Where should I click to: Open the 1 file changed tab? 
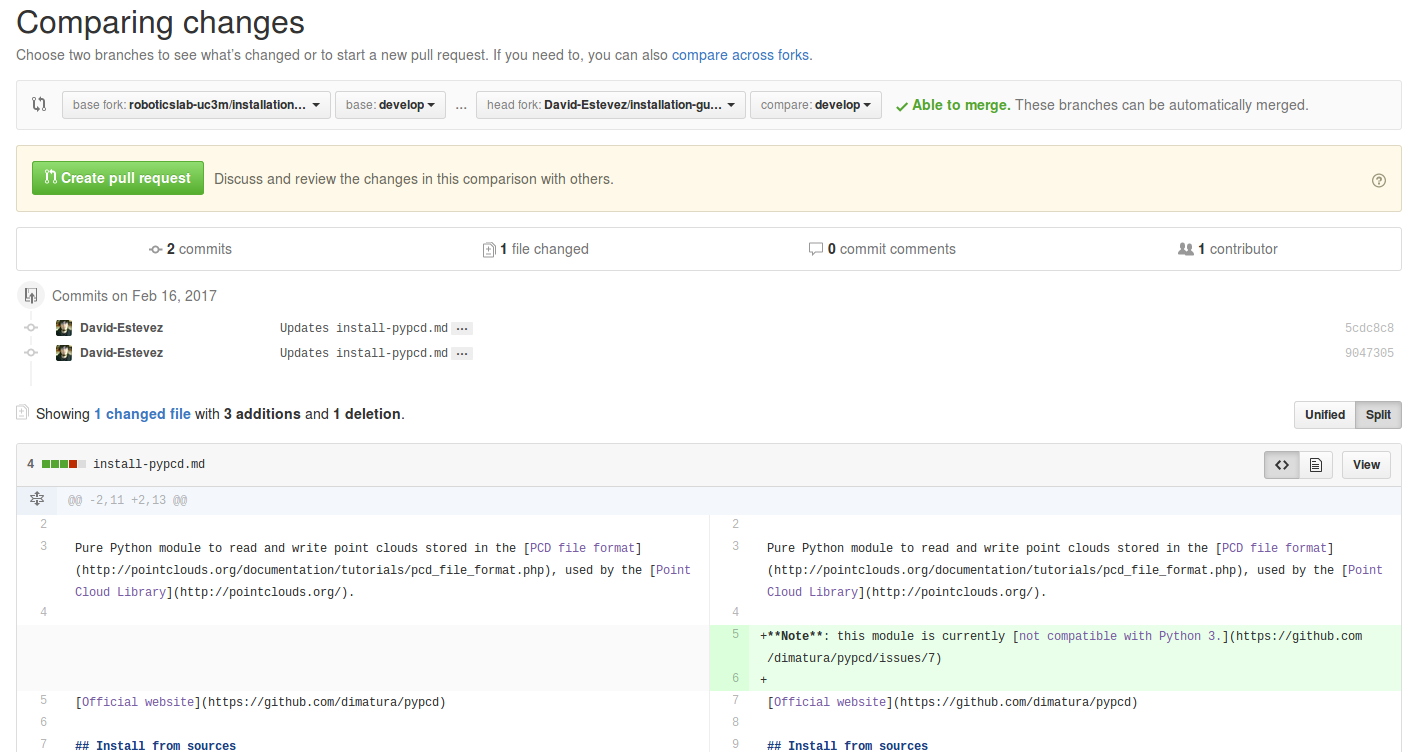[536, 249]
